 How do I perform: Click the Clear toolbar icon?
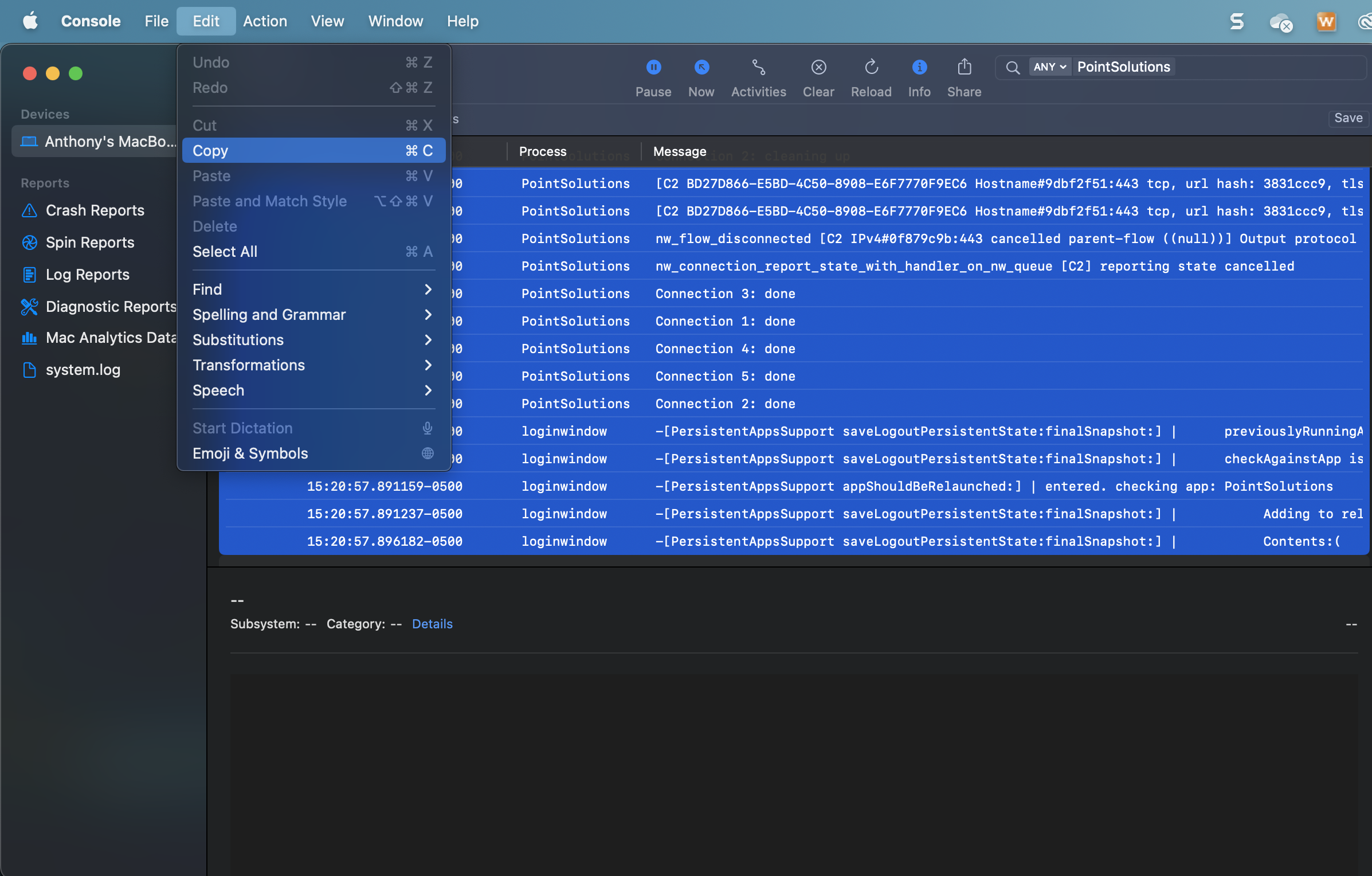(x=818, y=68)
